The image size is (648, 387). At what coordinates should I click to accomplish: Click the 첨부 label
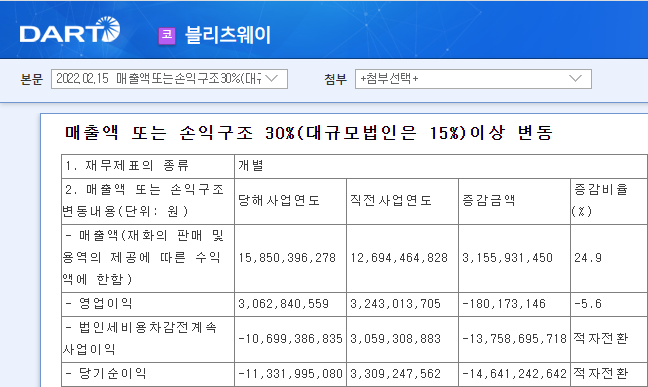[x=335, y=79]
